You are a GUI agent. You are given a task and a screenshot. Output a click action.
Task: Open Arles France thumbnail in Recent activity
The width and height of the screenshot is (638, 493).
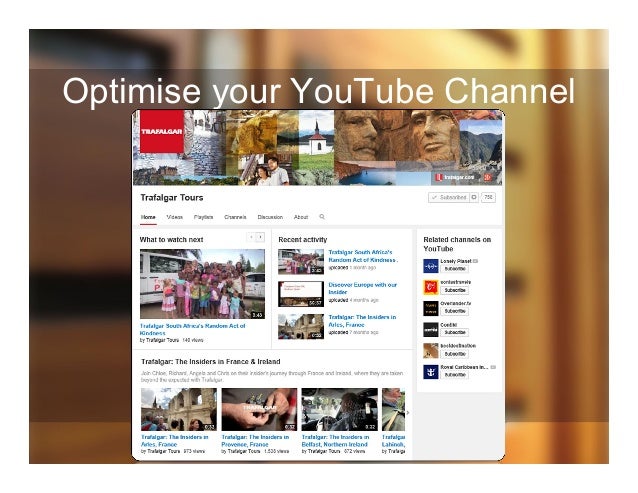pyautogui.click(x=301, y=326)
